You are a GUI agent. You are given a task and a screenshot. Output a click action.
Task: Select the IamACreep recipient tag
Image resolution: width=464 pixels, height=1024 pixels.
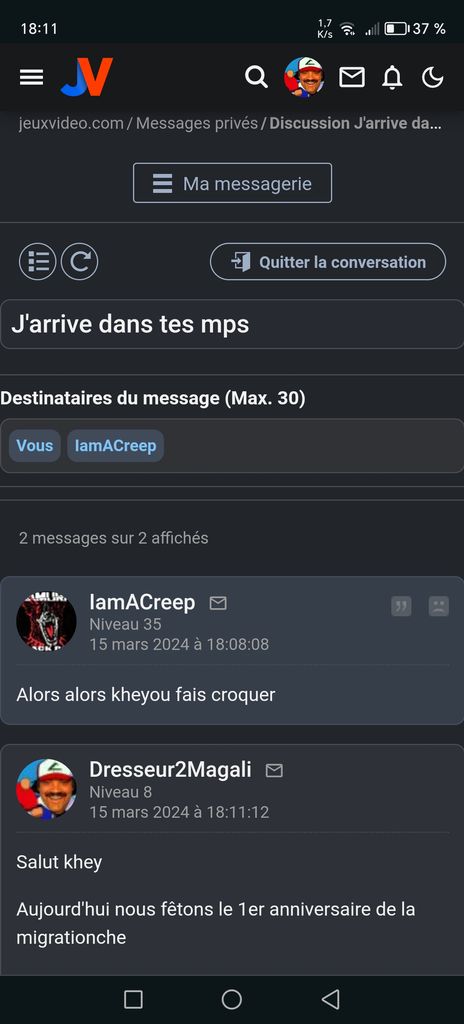coord(116,446)
